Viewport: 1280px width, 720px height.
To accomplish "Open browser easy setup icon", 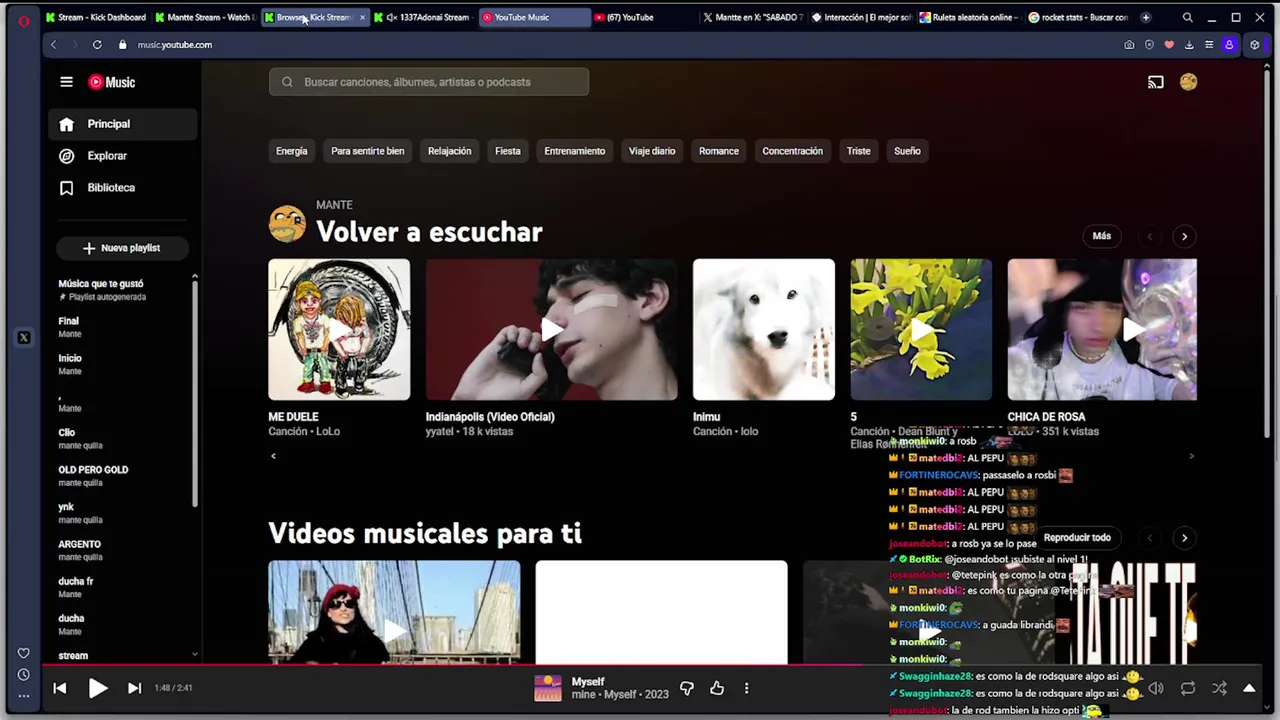I will (x=1209, y=44).
